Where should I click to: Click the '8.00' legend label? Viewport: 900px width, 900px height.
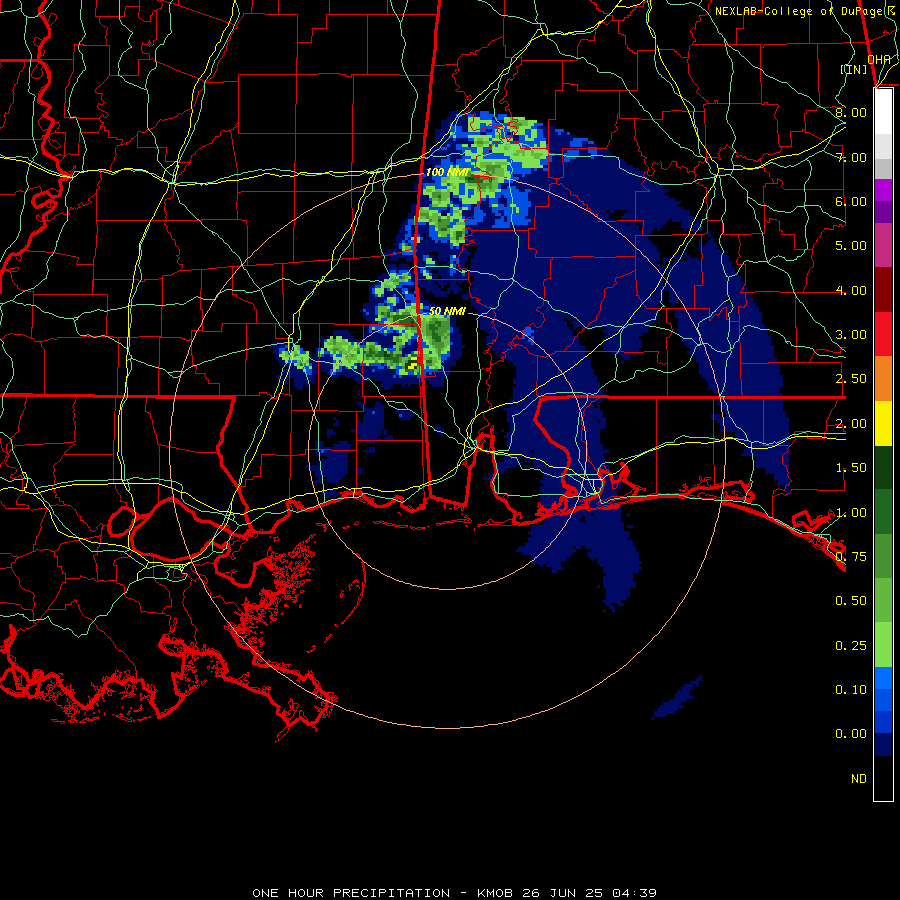[x=851, y=112]
